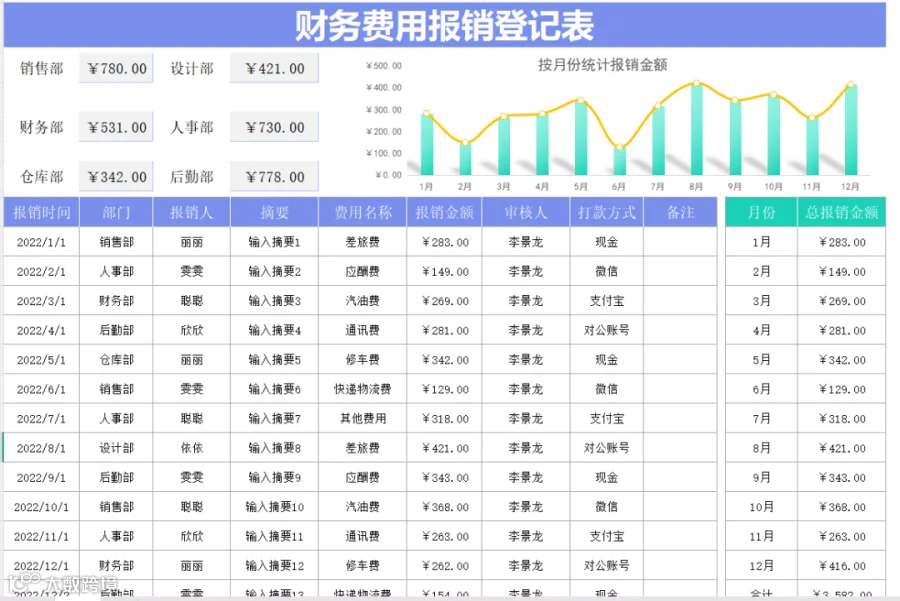The image size is (900, 601).
Task: Select the 报销金额 column header
Action: point(444,212)
